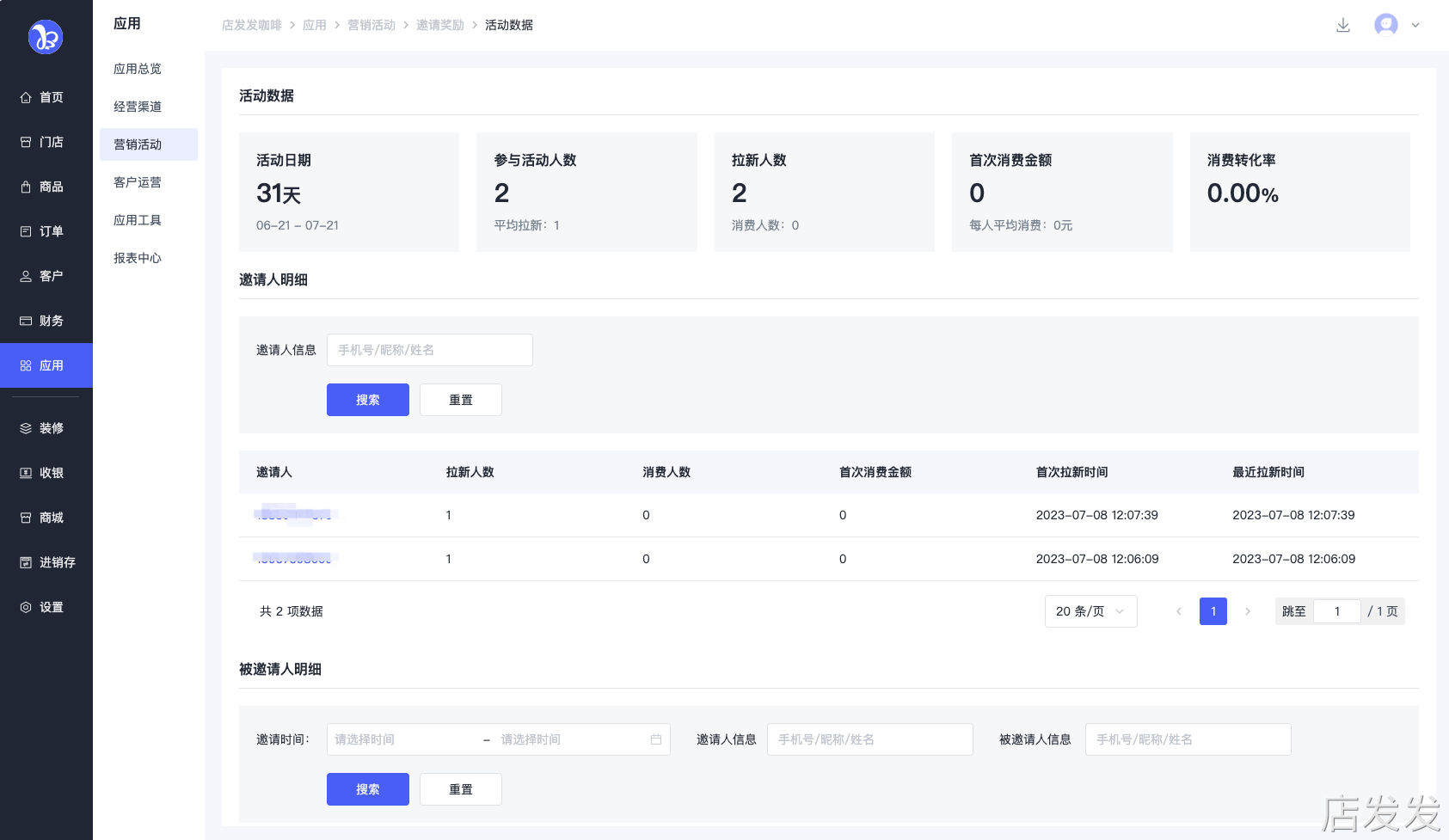The width and height of the screenshot is (1449, 840).
Task: Select 报表中心 in the submenu
Action: pyautogui.click(x=138, y=258)
